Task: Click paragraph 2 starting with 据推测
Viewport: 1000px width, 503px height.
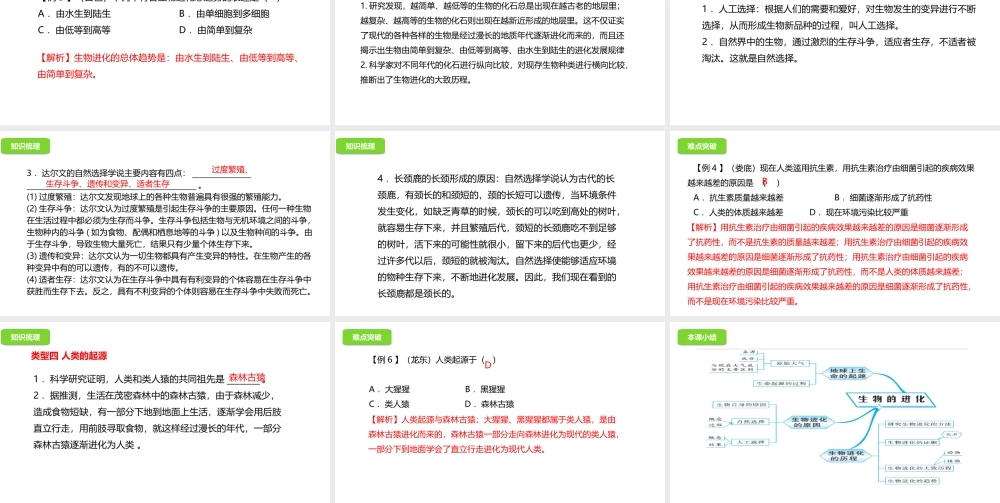Action: [x=158, y=420]
